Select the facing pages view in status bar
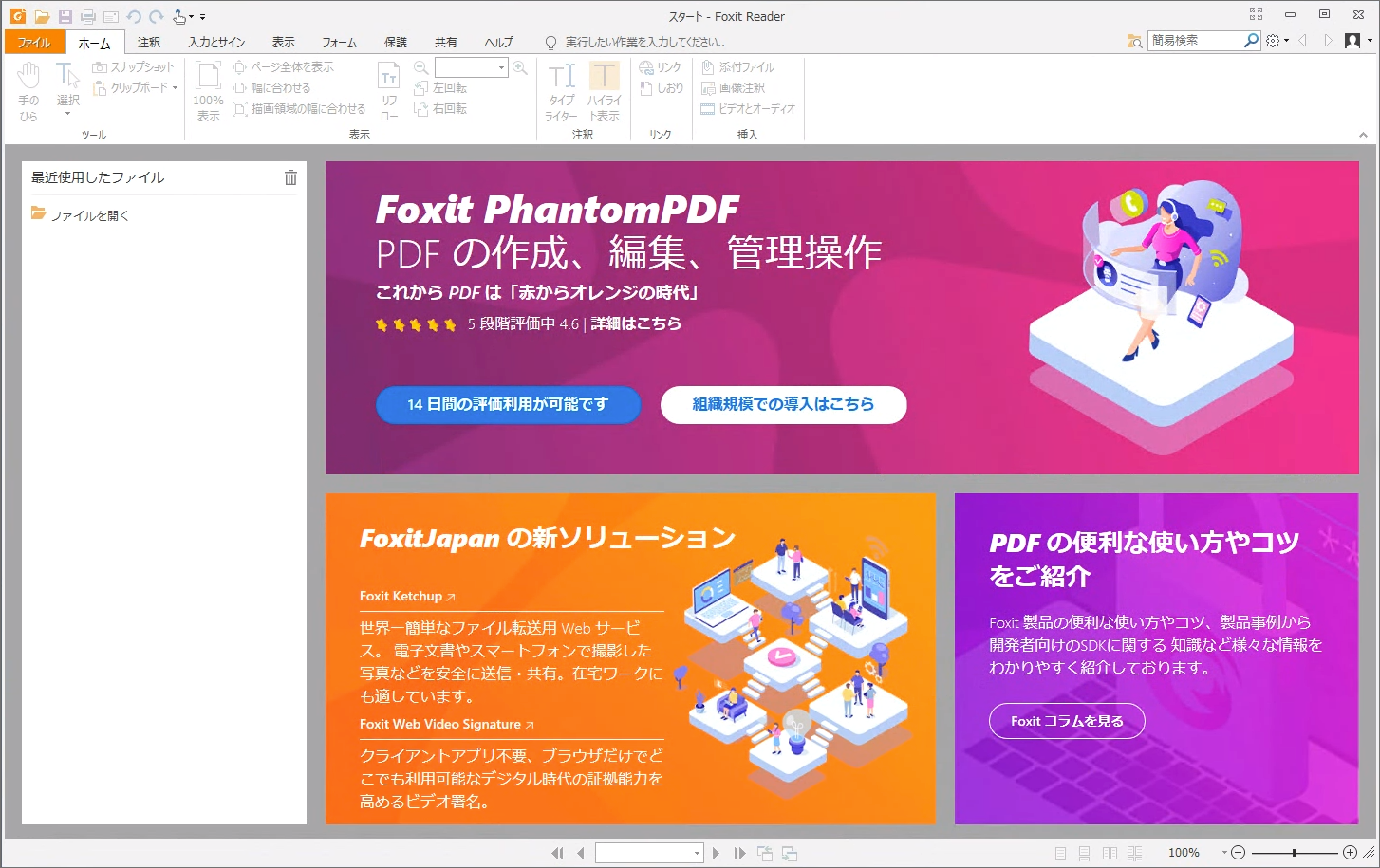Viewport: 1380px width, 868px height. click(x=1110, y=853)
